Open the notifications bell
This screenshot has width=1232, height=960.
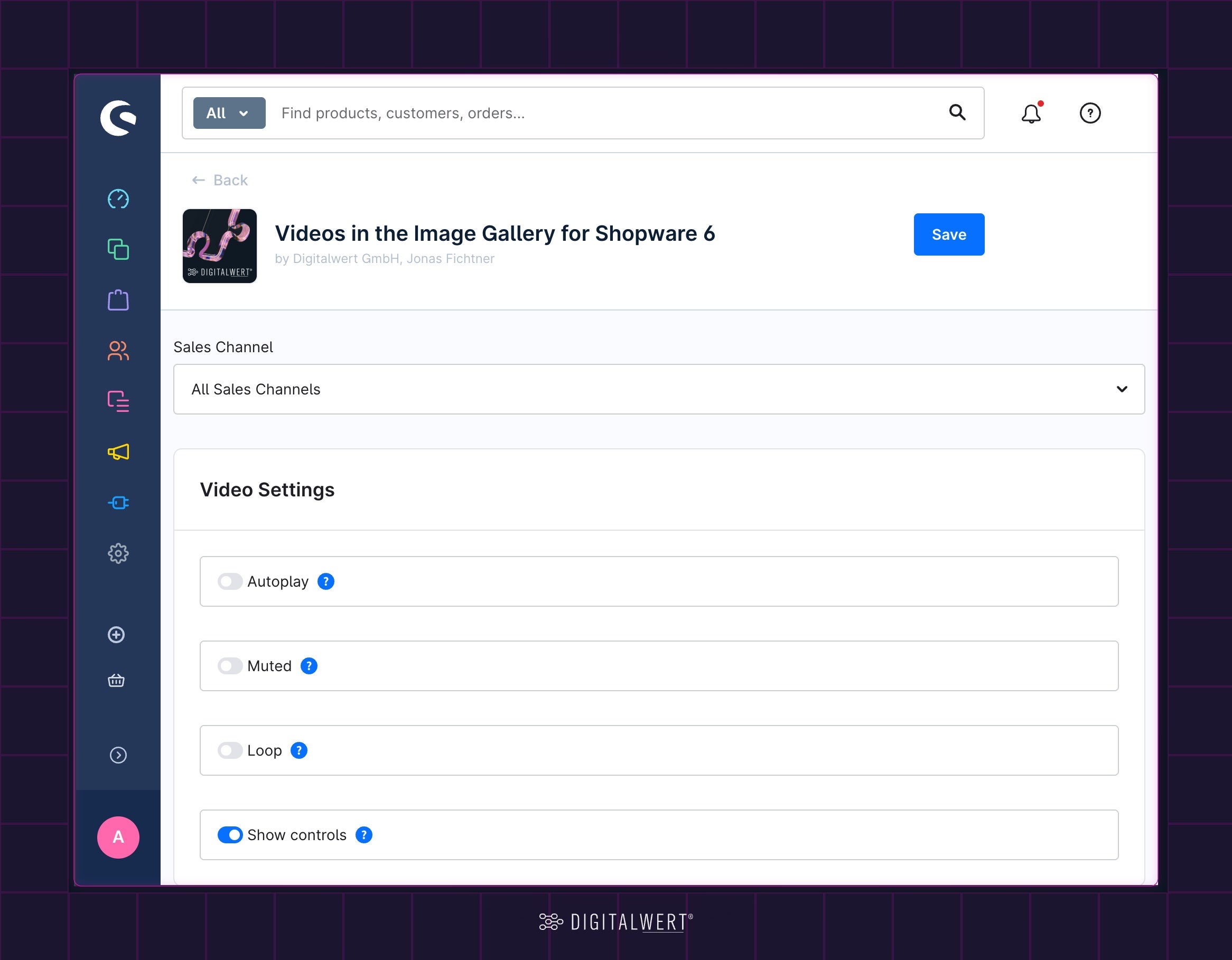point(1031,114)
